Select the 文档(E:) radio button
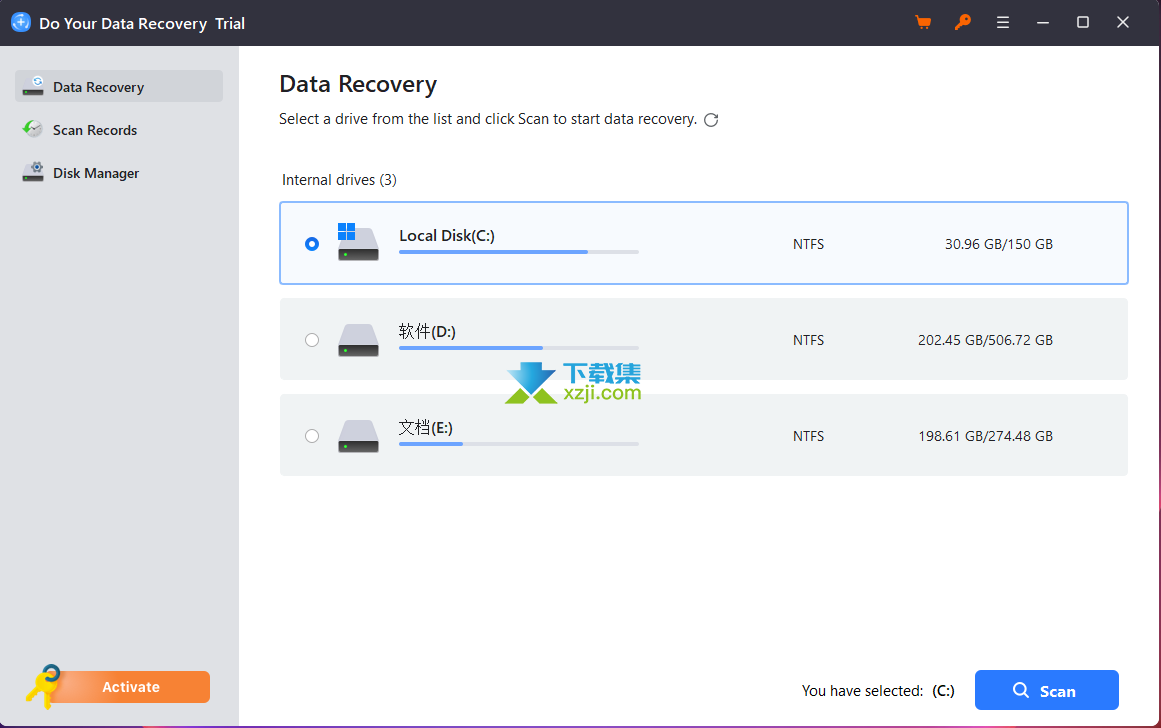 click(312, 436)
